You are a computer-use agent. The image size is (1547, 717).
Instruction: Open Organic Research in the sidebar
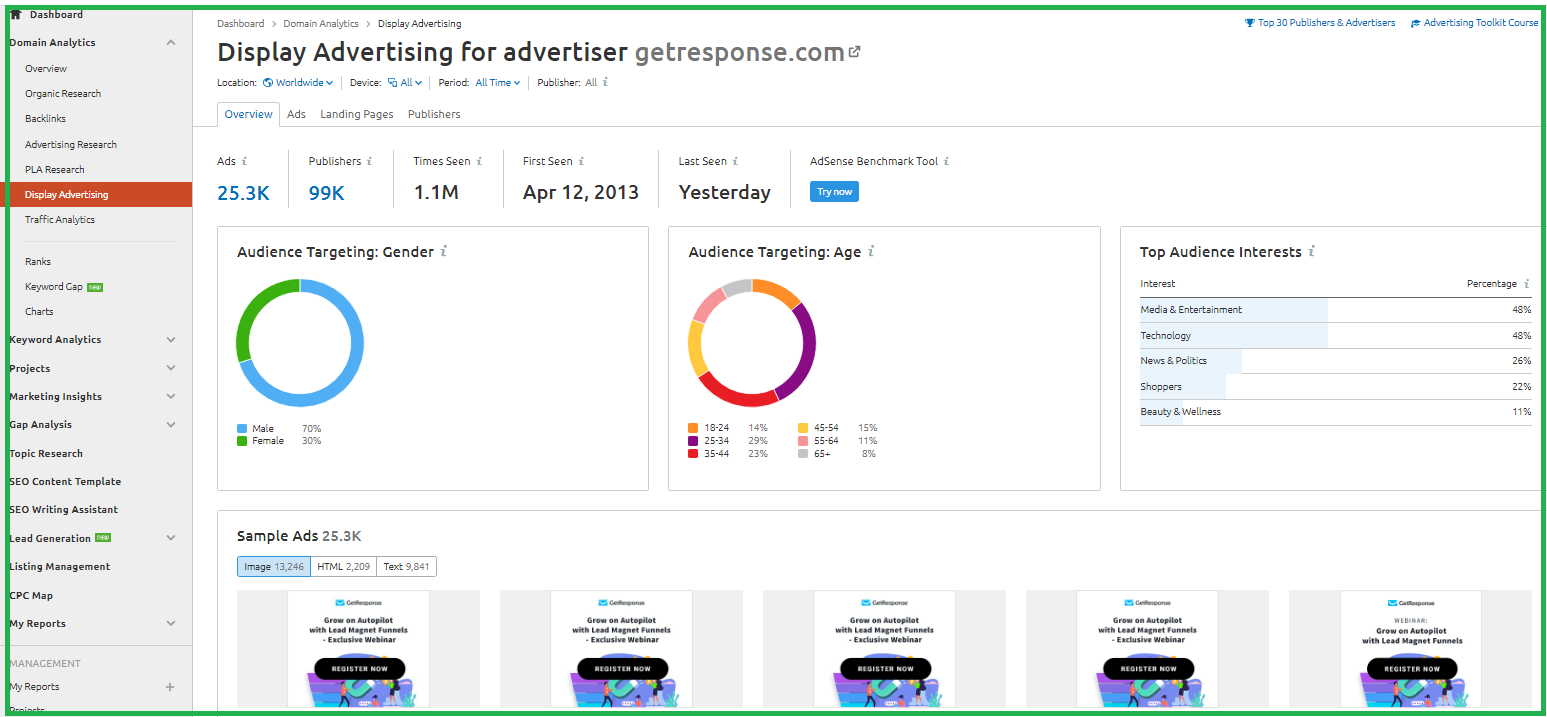click(63, 94)
